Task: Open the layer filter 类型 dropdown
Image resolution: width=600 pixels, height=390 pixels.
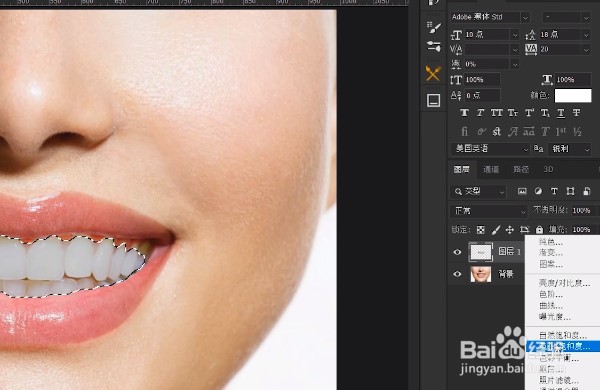Action: click(x=478, y=191)
